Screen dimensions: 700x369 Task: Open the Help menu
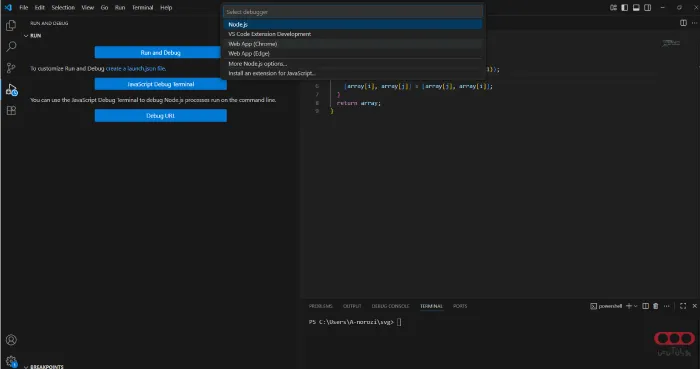[166, 8]
